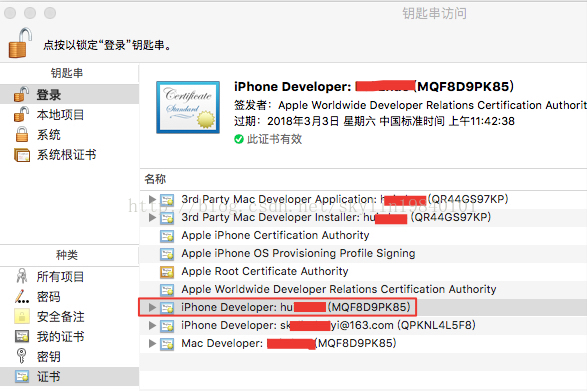This screenshot has height=391, width=587.
Task: Show 所有项目 category
Action: [x=60, y=276]
